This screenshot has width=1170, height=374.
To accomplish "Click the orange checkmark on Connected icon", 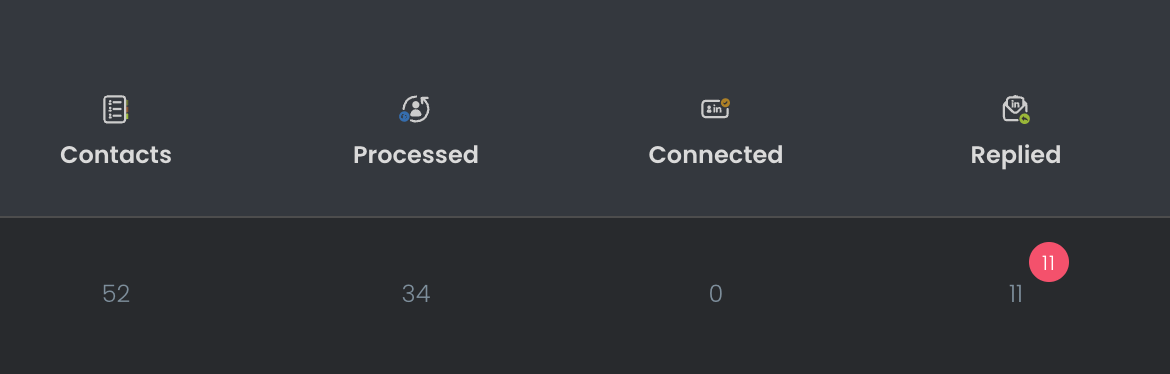I will pyautogui.click(x=725, y=103).
